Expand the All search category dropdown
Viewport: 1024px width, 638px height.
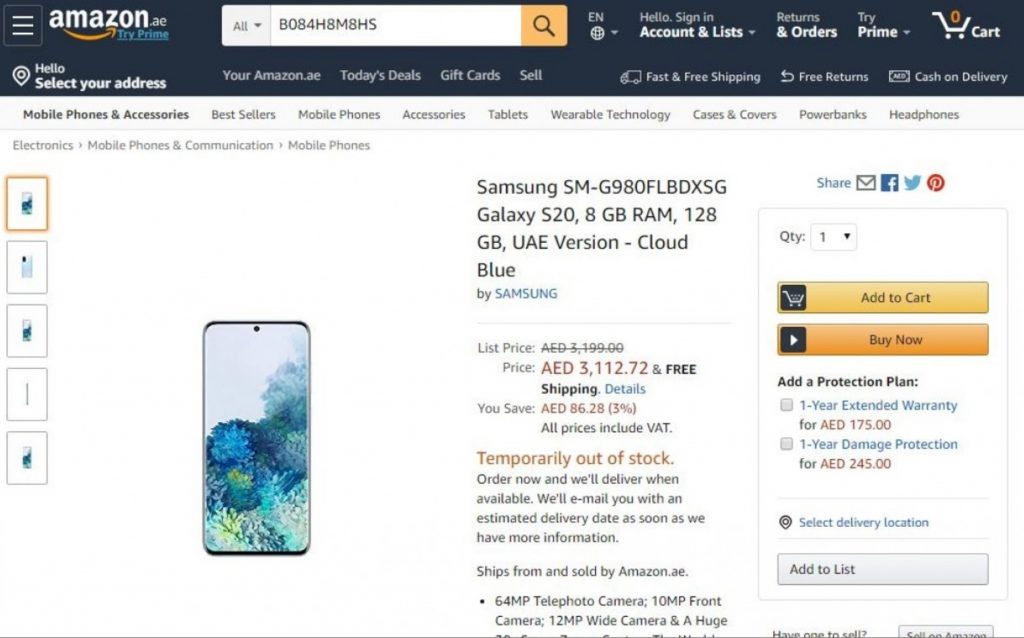pos(246,26)
